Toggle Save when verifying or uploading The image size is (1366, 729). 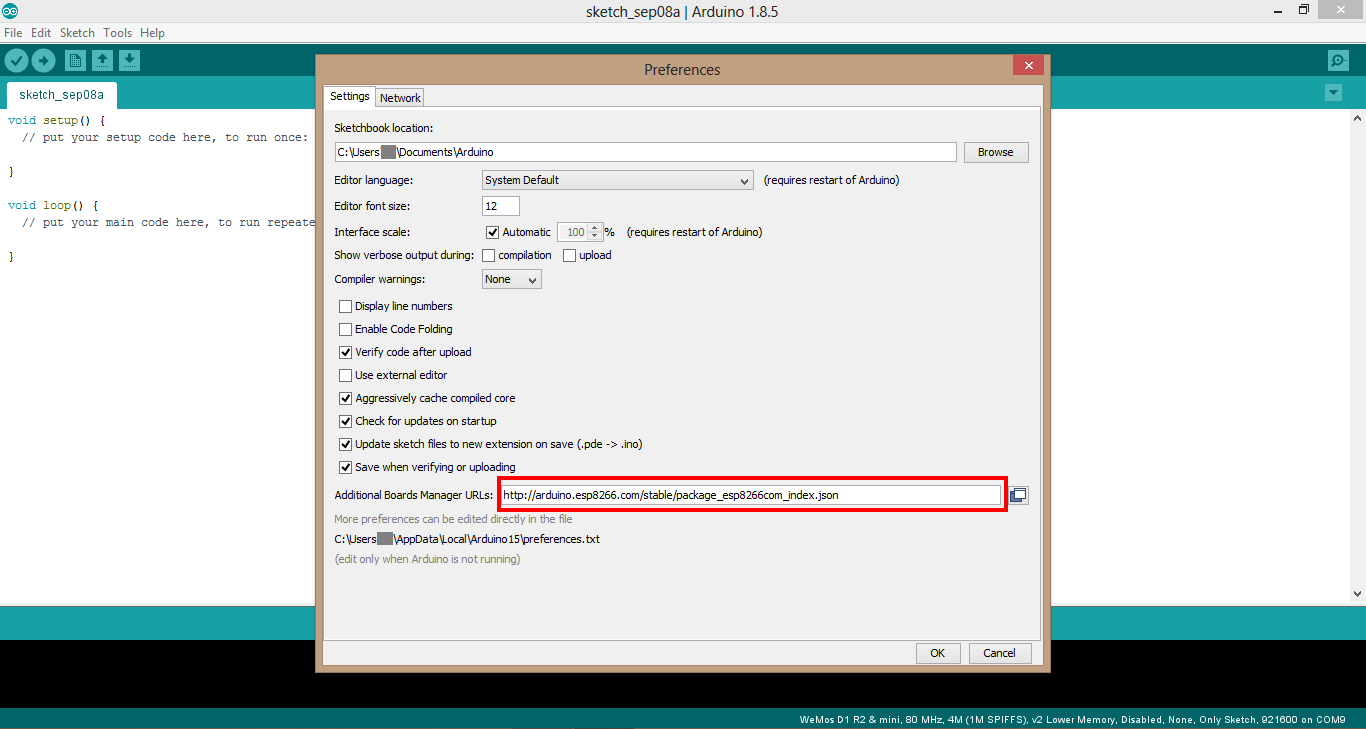pyautogui.click(x=345, y=467)
